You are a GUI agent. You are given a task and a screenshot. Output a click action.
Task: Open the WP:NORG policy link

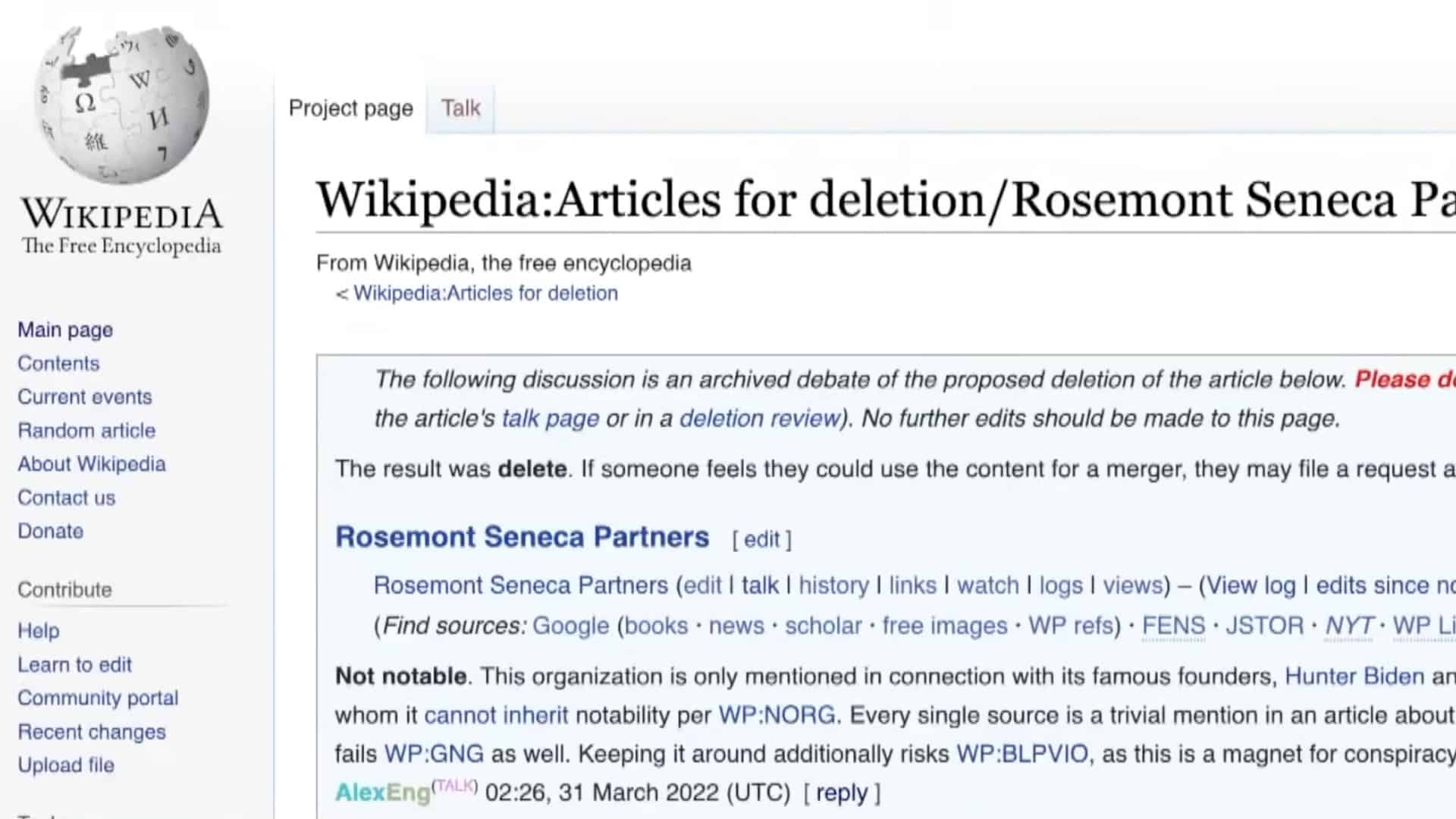[x=777, y=715]
